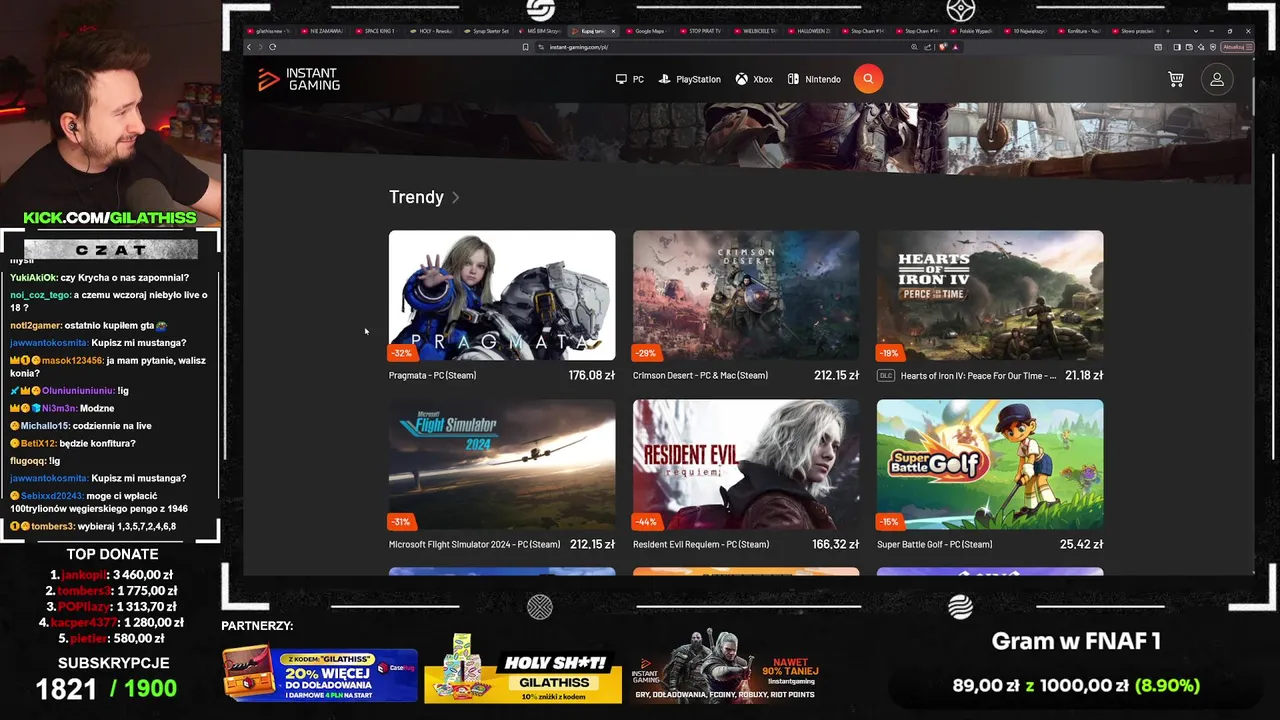Click the Brave rewards triangle icon
Viewport: 1280px width, 720px height.
click(x=955, y=47)
